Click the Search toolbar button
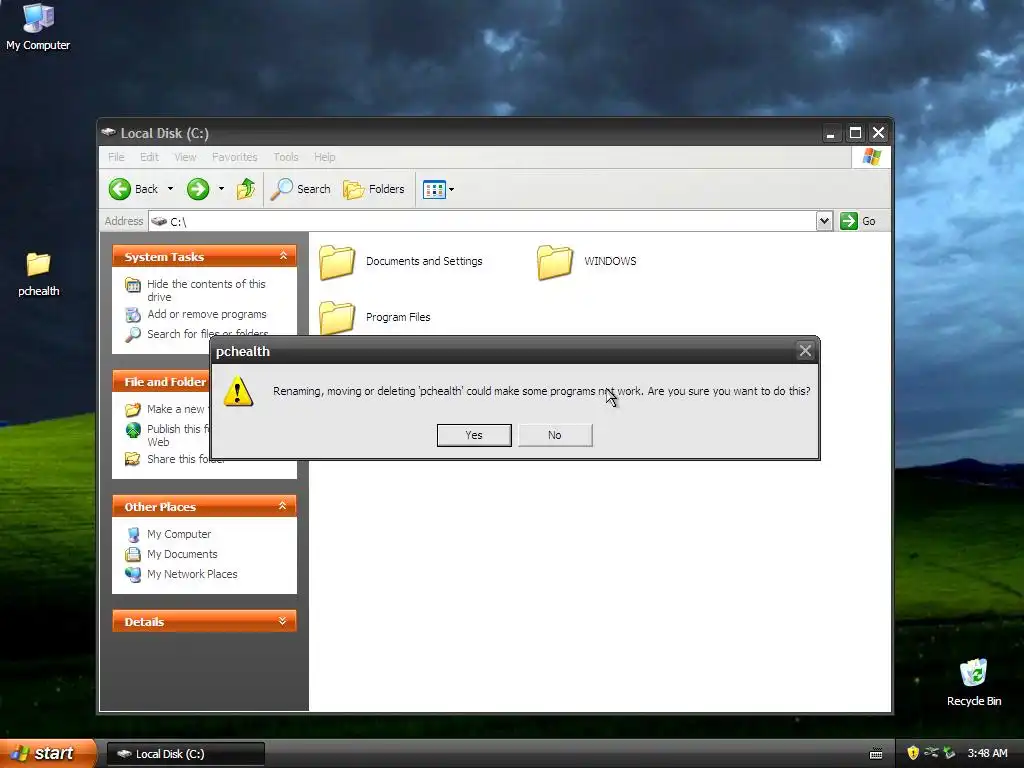The width and height of the screenshot is (1024, 768). click(301, 189)
